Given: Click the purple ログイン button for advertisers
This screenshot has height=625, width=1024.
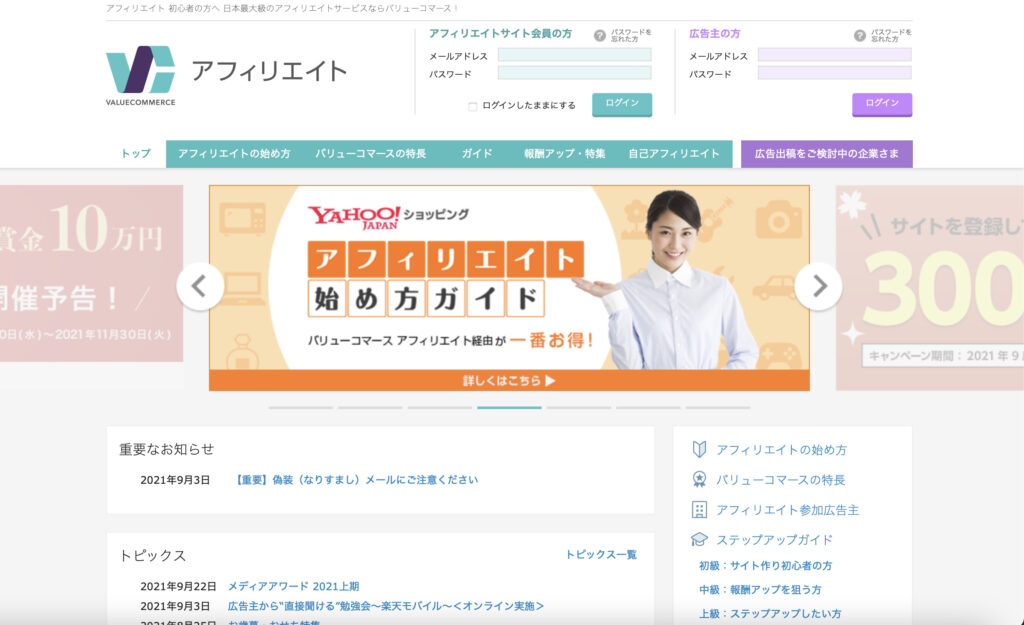Looking at the screenshot, I should point(882,104).
